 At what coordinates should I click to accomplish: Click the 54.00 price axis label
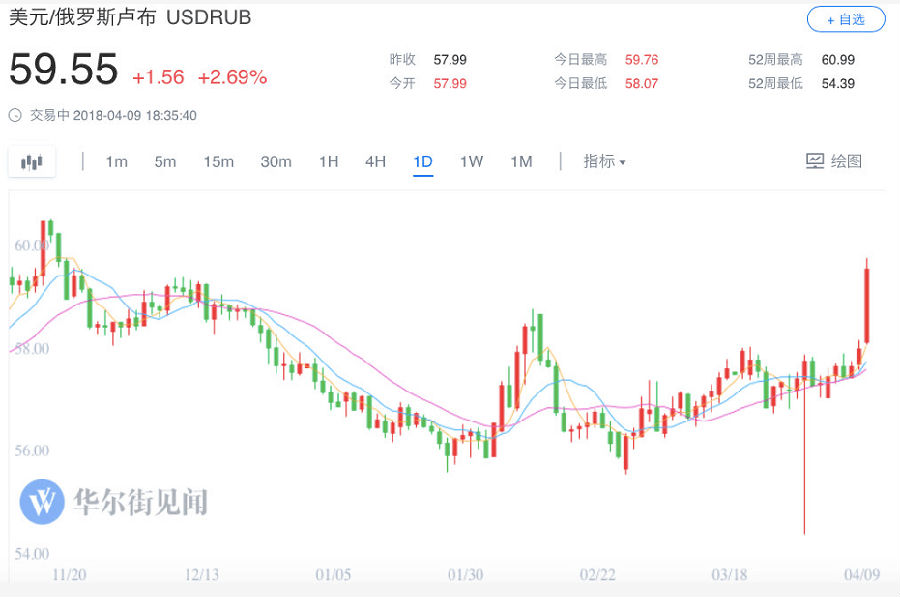32,554
